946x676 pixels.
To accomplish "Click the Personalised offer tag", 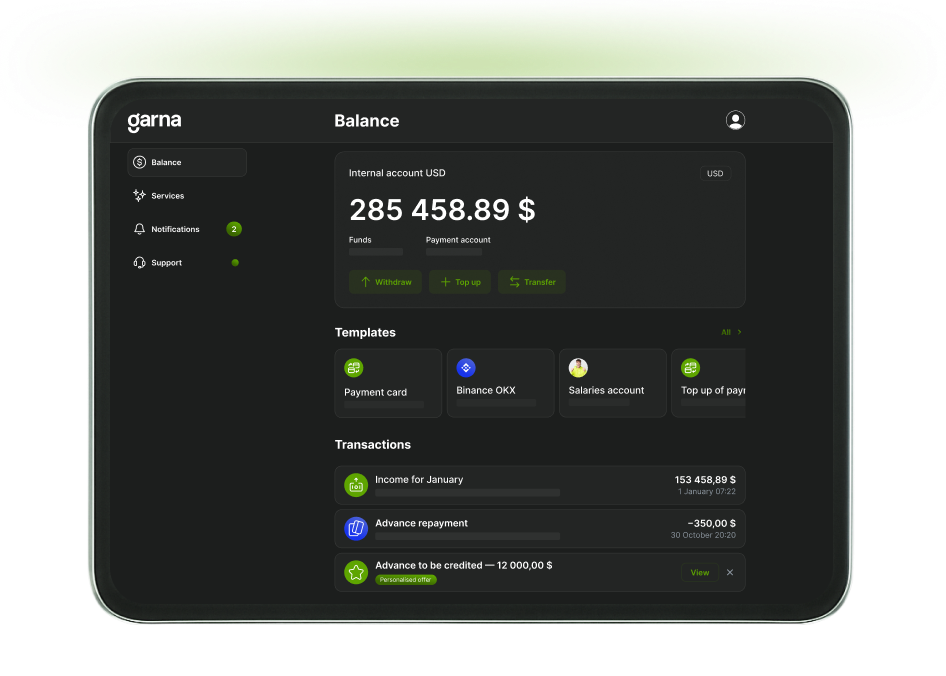I will coord(405,580).
